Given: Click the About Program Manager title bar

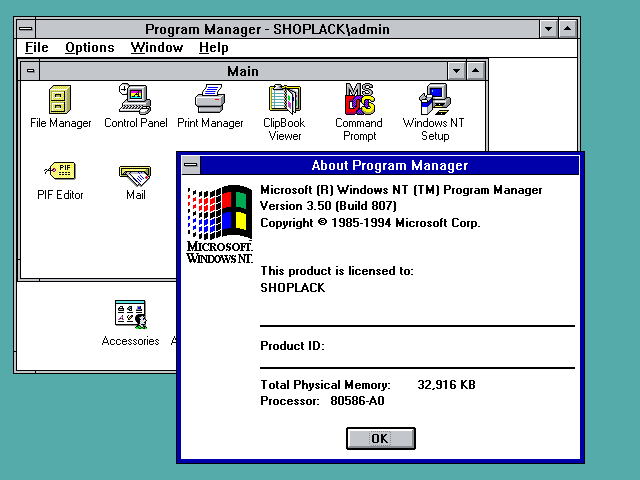Looking at the screenshot, I should point(390,165).
